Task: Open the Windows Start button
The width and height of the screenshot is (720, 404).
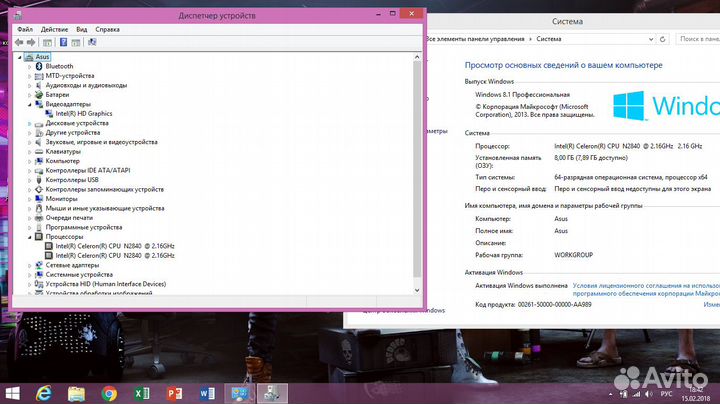Action: 12,393
